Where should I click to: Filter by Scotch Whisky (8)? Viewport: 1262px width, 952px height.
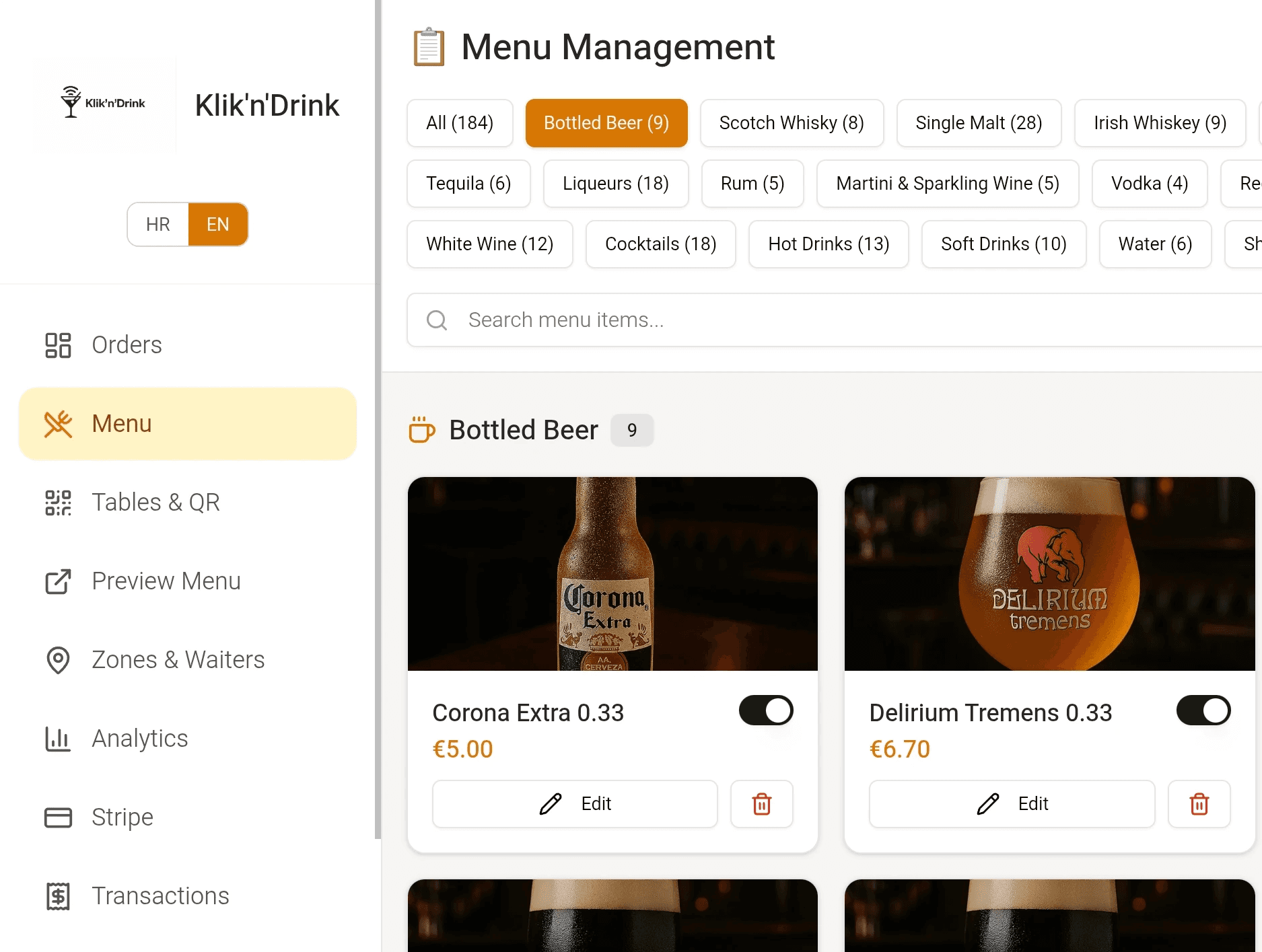[792, 123]
